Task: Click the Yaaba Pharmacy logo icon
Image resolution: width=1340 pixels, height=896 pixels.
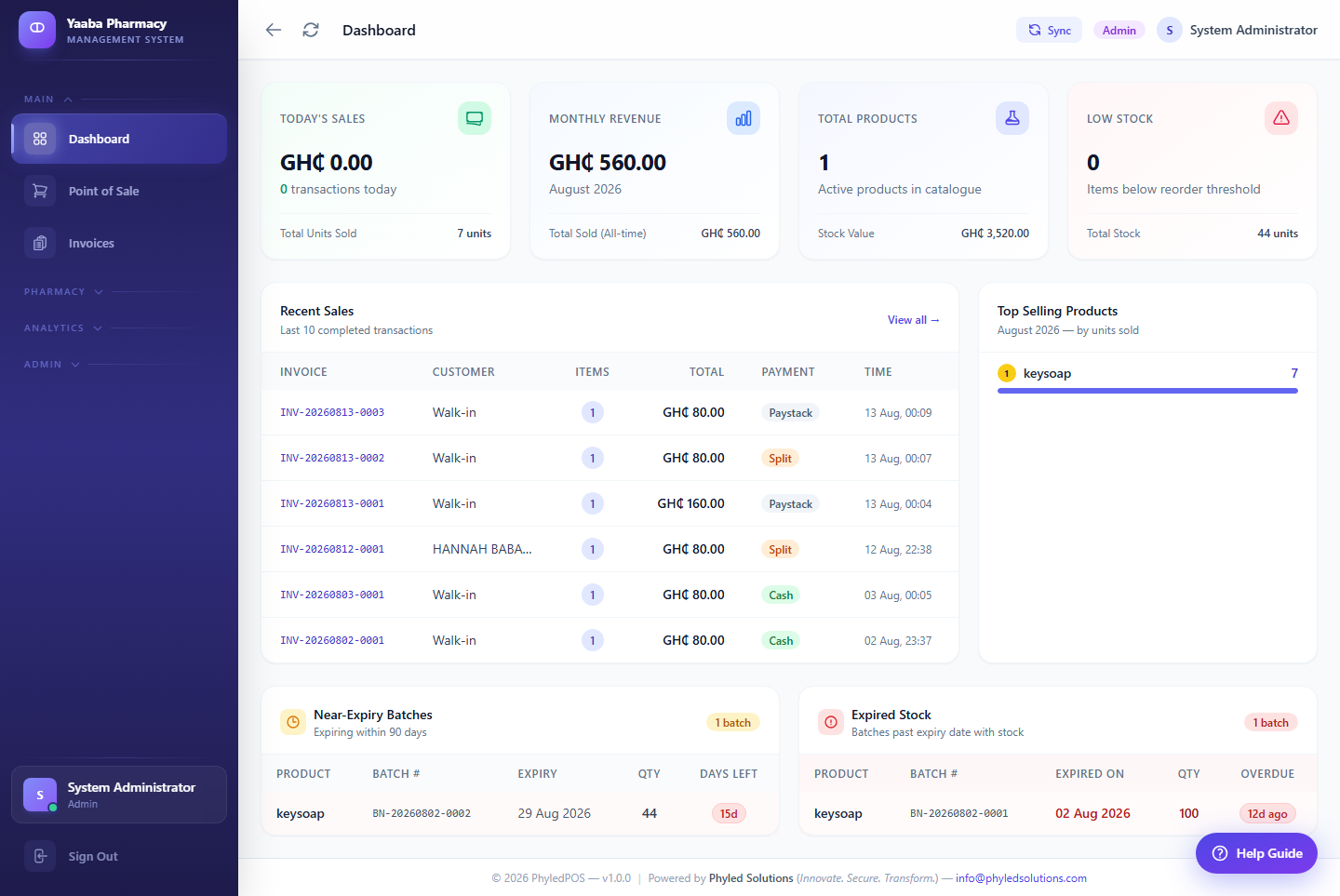Action: [x=37, y=29]
